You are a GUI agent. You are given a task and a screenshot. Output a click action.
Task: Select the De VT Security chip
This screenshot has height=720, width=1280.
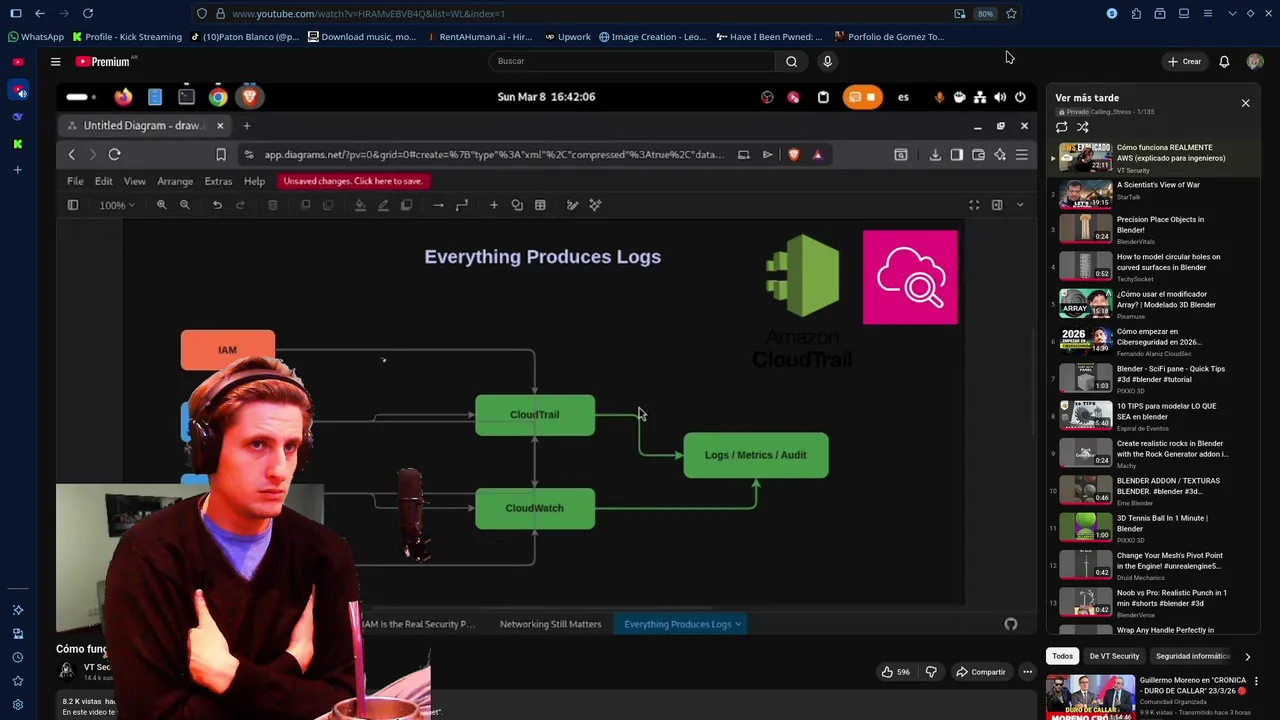pos(1114,656)
